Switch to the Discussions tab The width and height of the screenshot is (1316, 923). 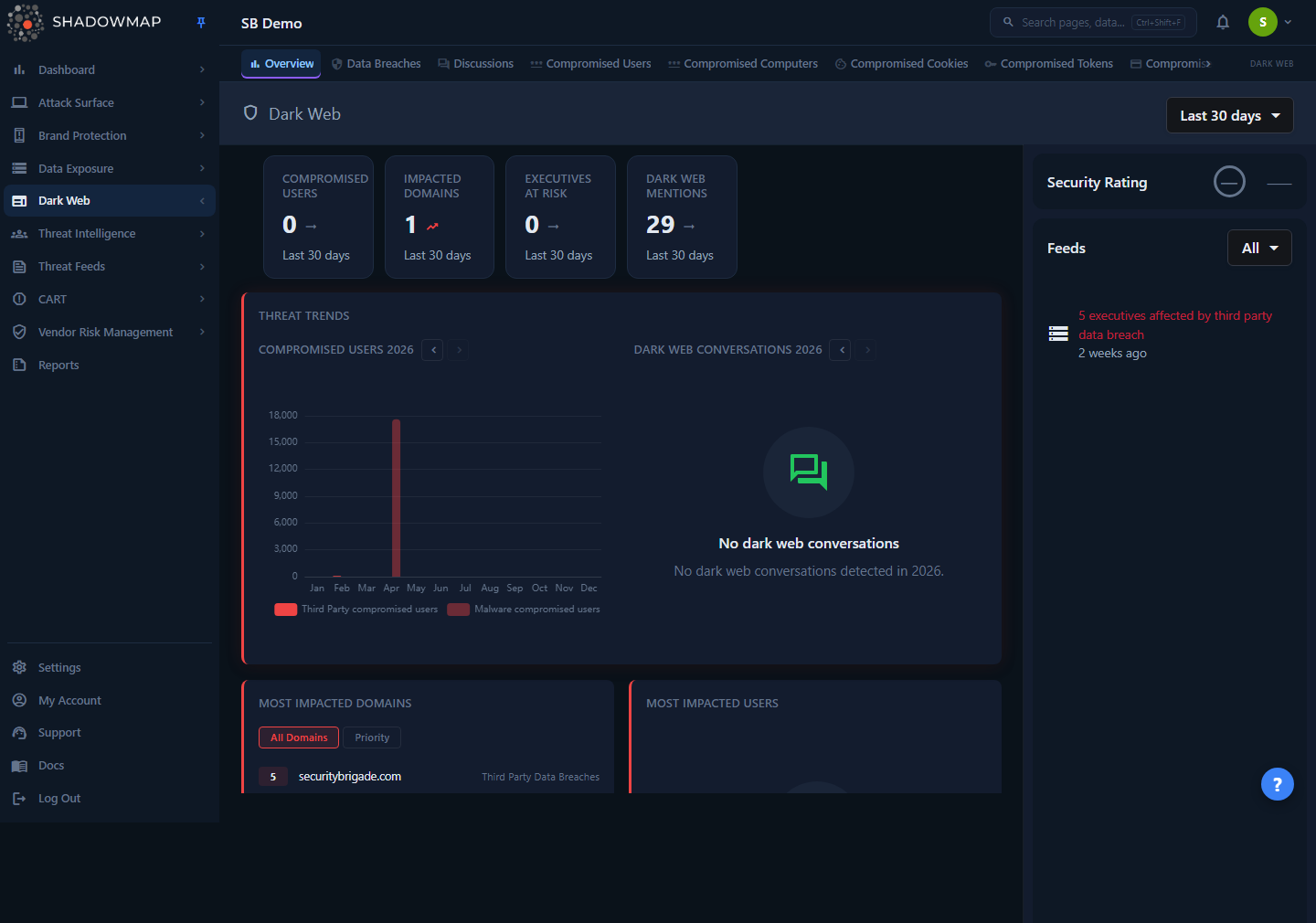[475, 64]
